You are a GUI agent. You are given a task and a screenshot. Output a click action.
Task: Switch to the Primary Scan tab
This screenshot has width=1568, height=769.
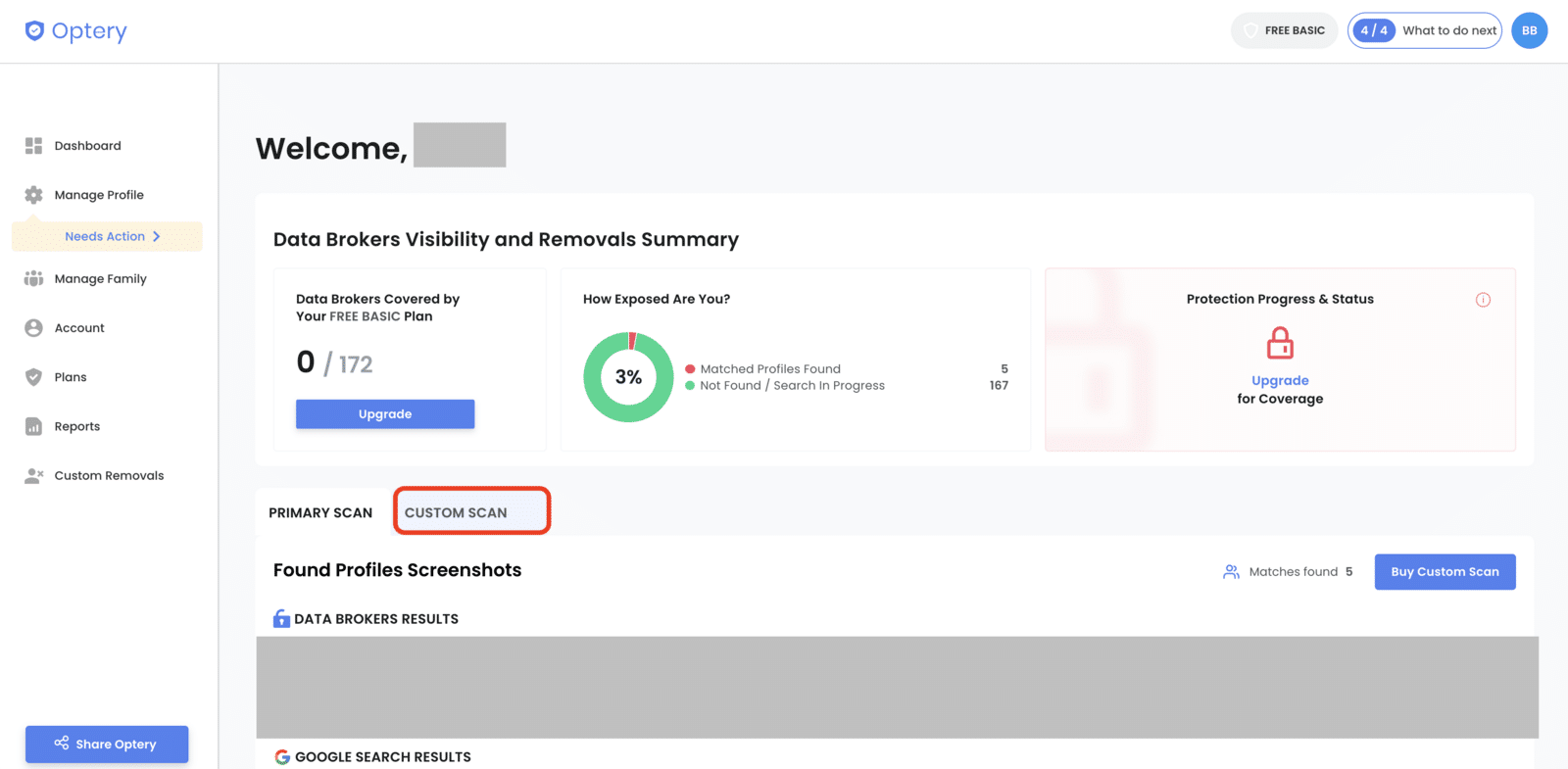coord(320,512)
